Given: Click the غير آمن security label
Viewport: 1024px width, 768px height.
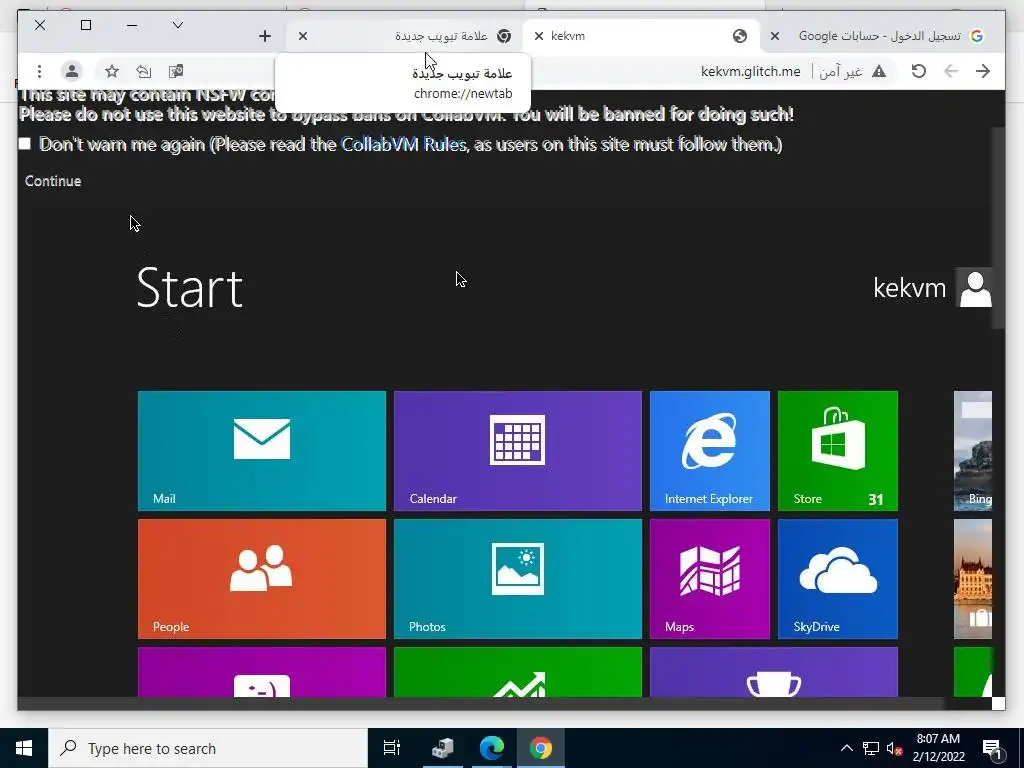Looking at the screenshot, I should pos(841,71).
